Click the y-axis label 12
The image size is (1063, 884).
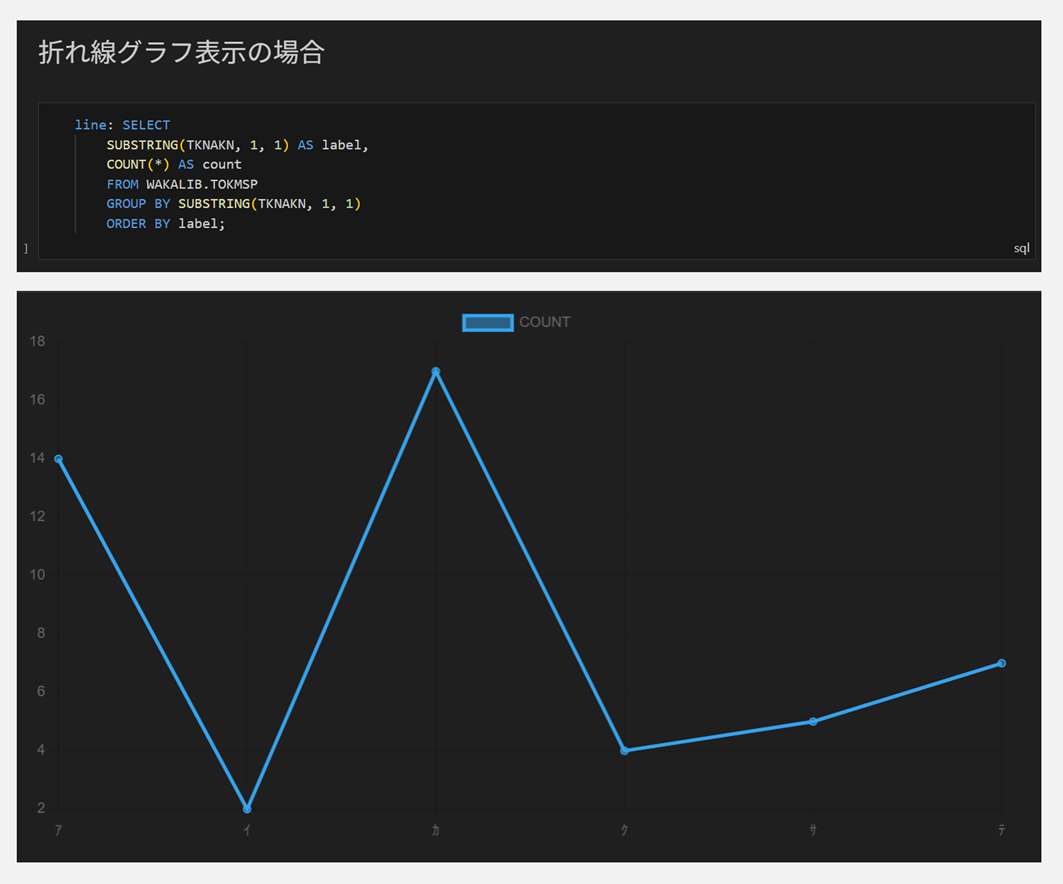(x=37, y=517)
